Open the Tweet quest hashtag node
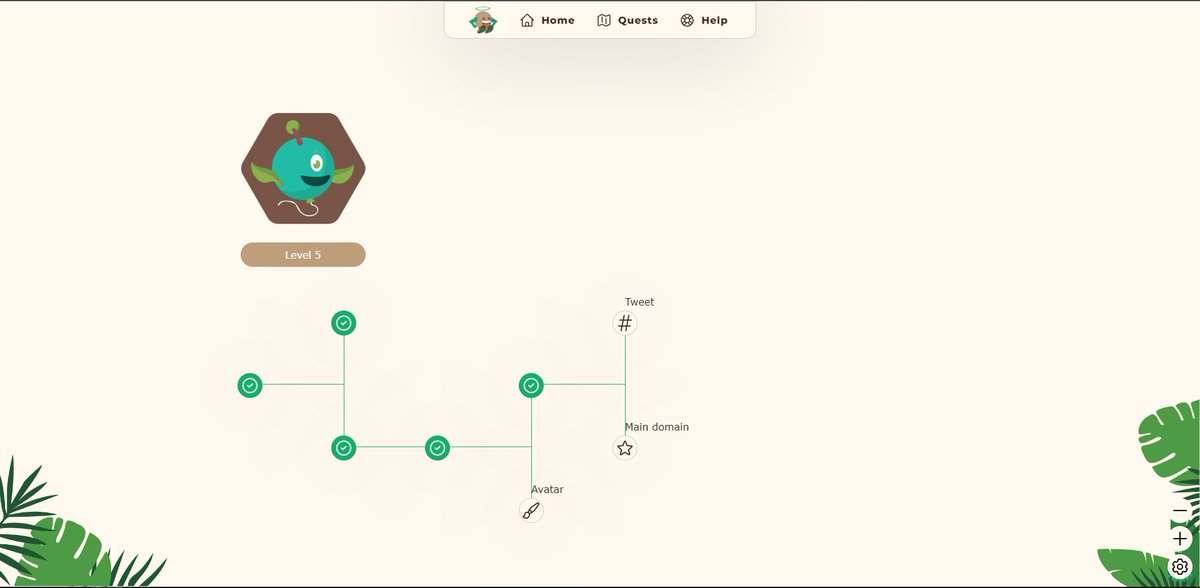Screen dimensions: 1200x588 tap(625, 323)
